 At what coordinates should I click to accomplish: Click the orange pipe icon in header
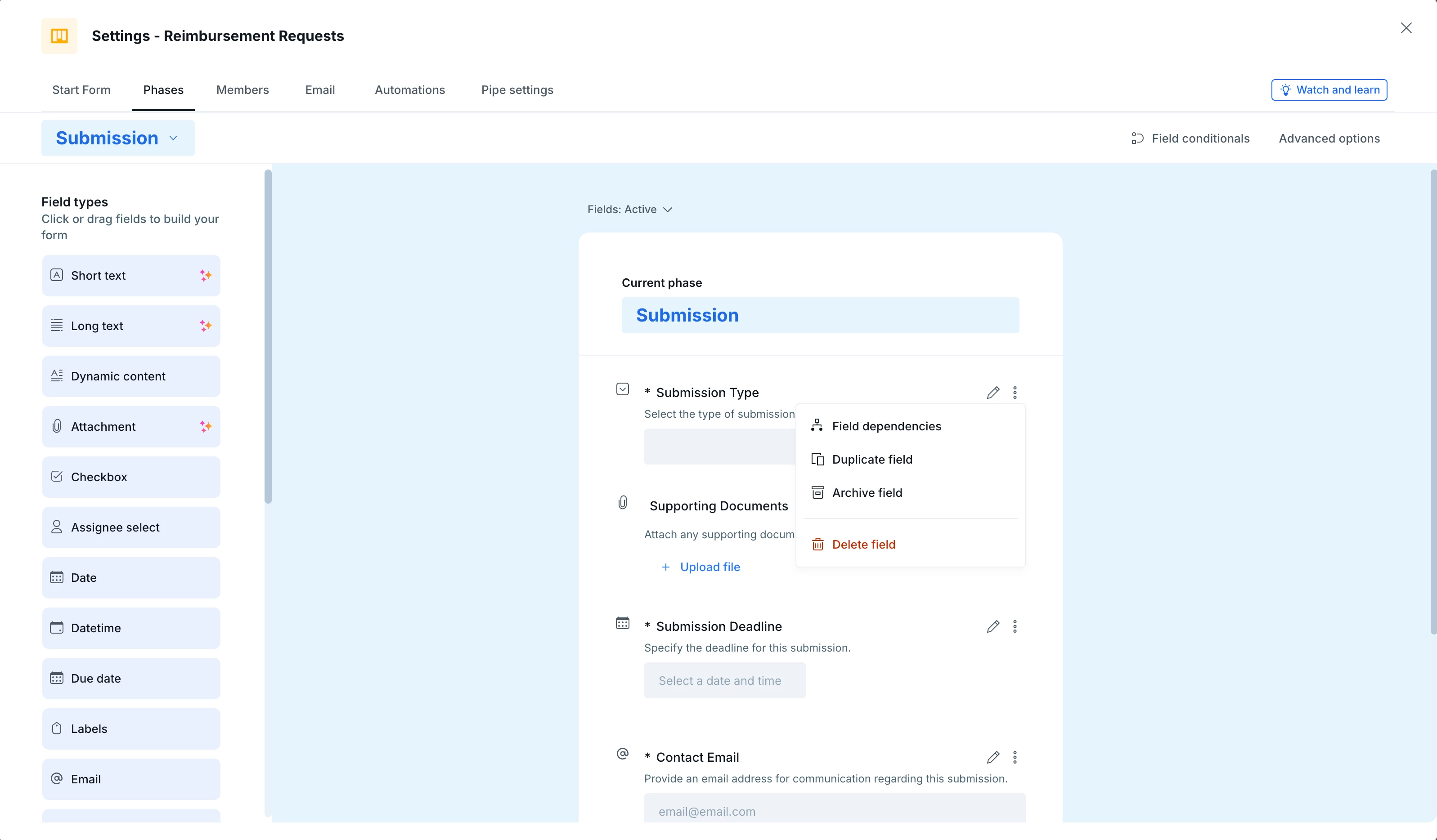pyautogui.click(x=59, y=36)
